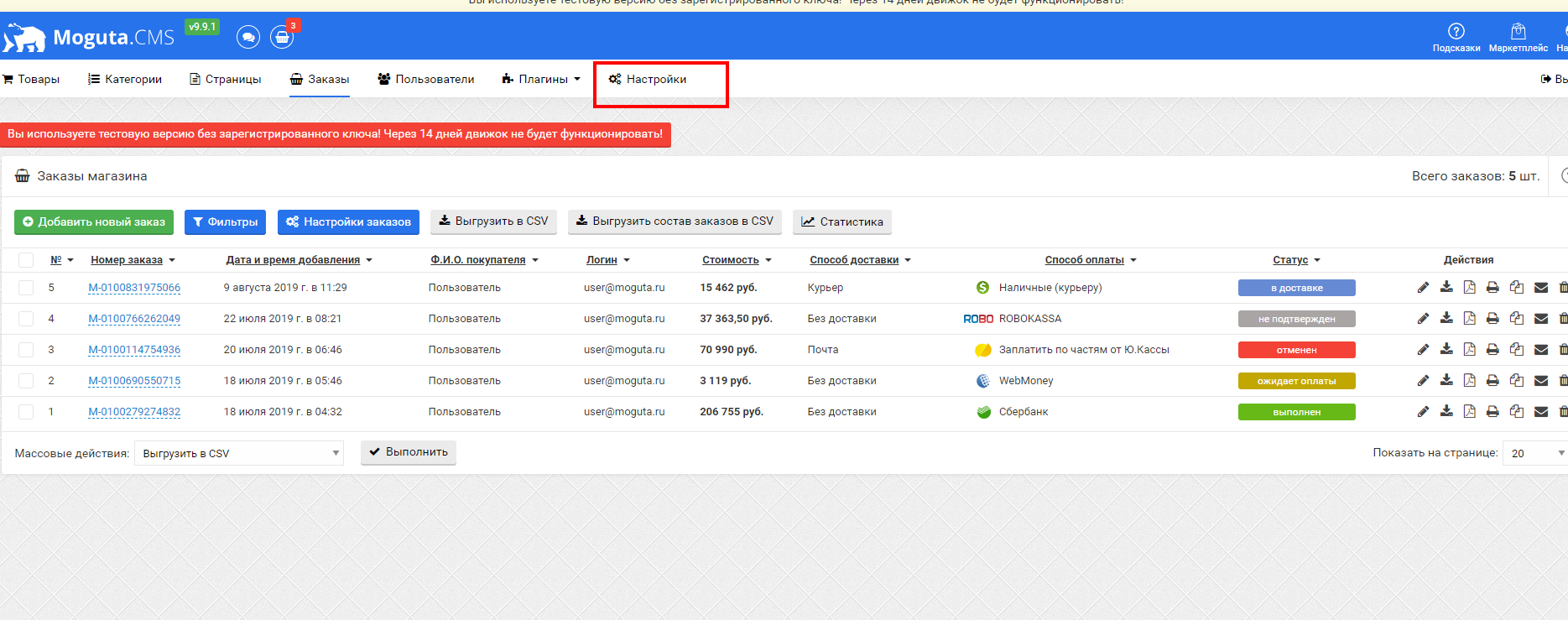1568x620 pixels.
Task: Tick the checkbox for order number 1
Action: click(x=26, y=412)
